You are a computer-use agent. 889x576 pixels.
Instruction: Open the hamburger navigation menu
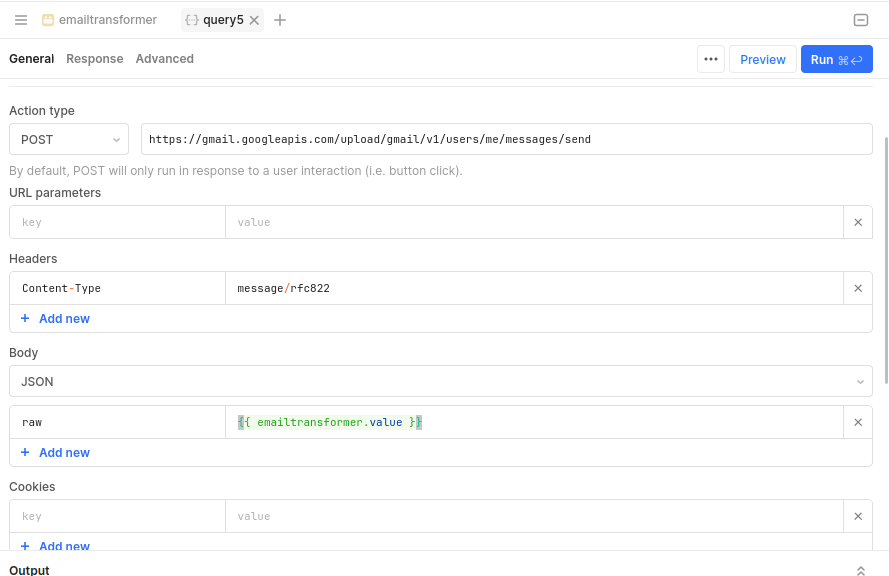[20, 19]
